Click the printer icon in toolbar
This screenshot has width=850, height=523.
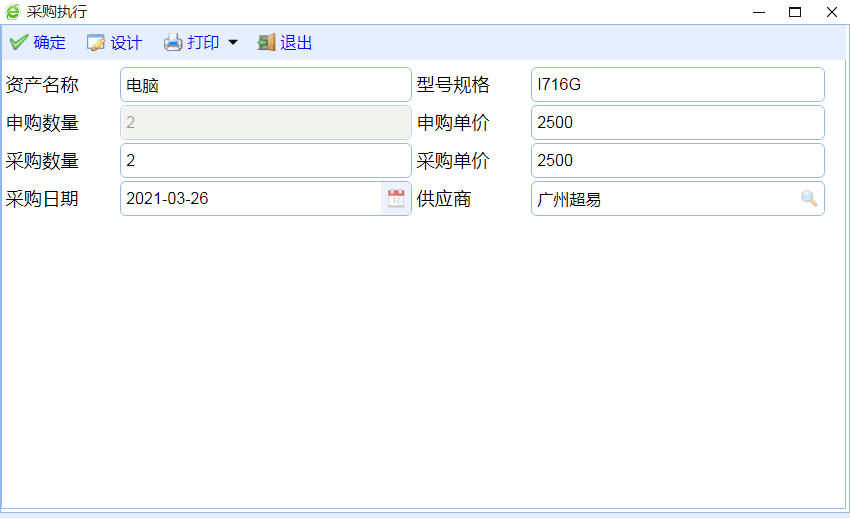pos(173,43)
